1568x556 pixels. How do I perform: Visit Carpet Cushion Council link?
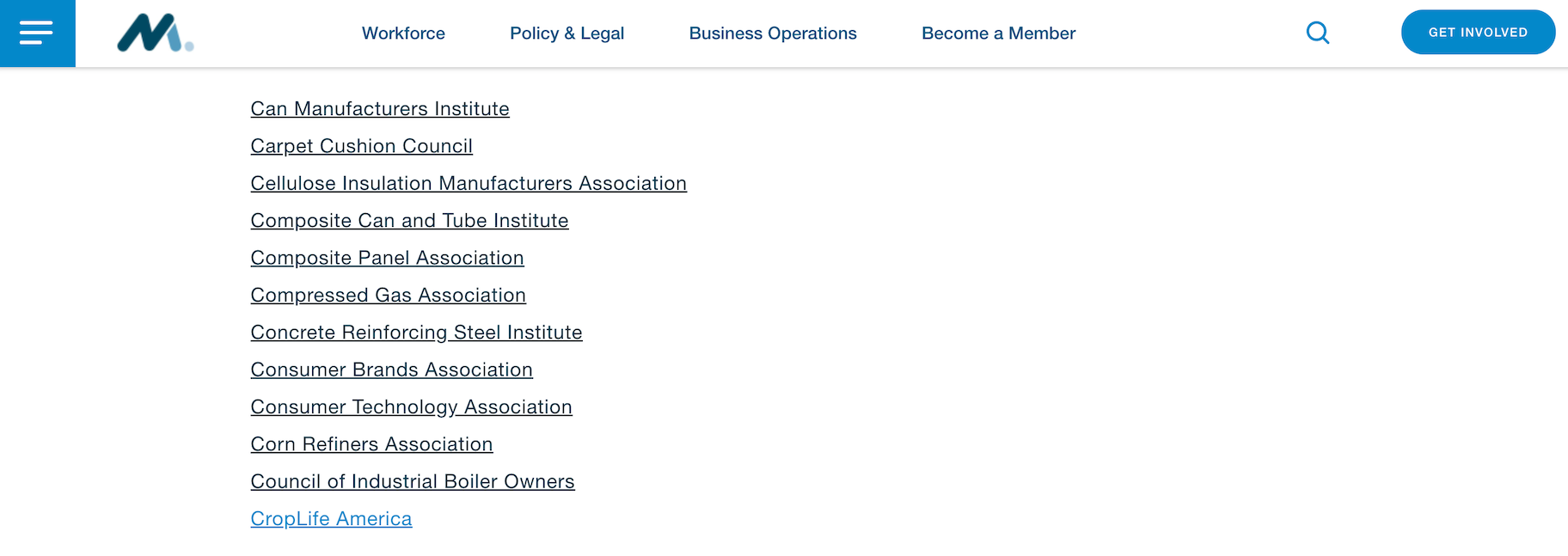[x=361, y=146]
